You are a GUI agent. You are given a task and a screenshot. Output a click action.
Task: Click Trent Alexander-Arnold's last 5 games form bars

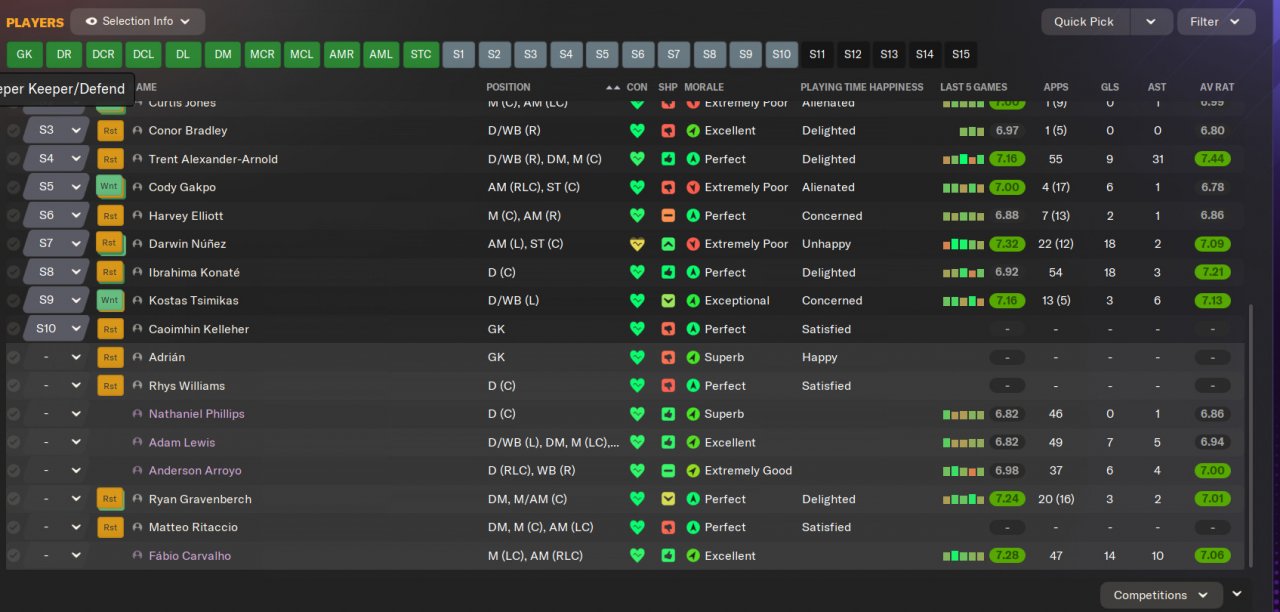pyautogui.click(x=963, y=159)
